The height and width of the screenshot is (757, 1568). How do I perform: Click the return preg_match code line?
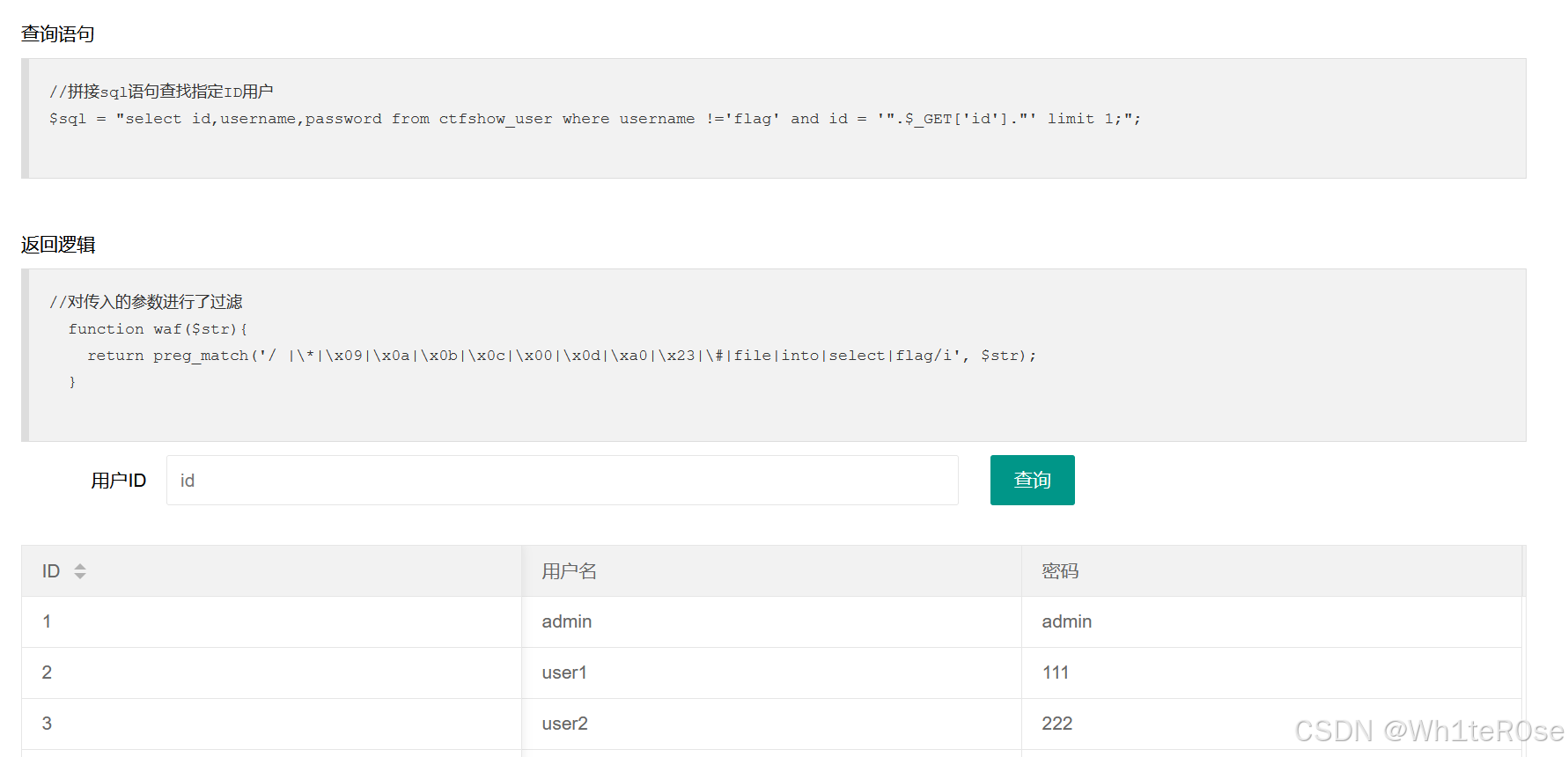(562, 356)
